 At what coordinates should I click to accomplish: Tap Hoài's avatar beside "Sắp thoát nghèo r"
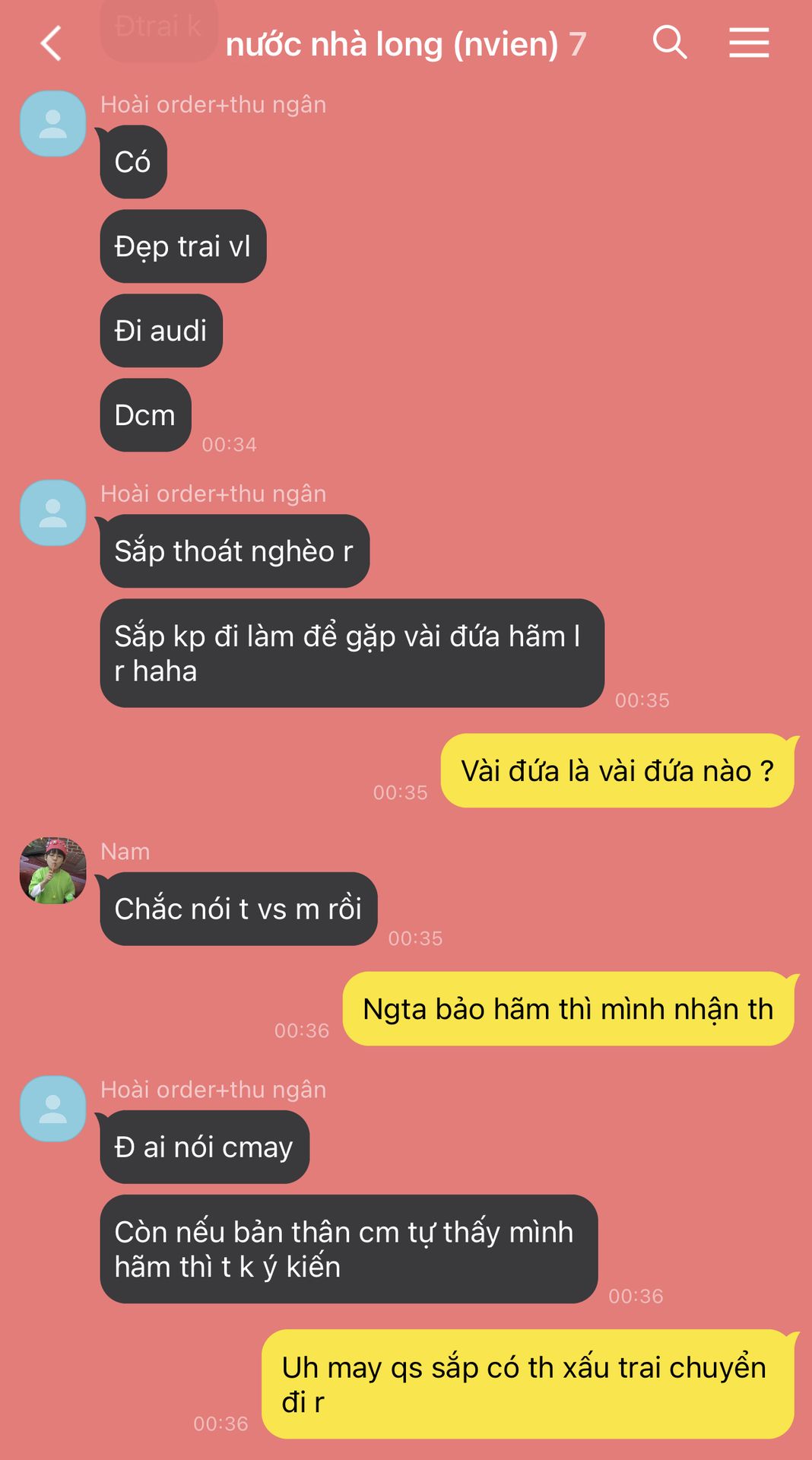(x=52, y=513)
